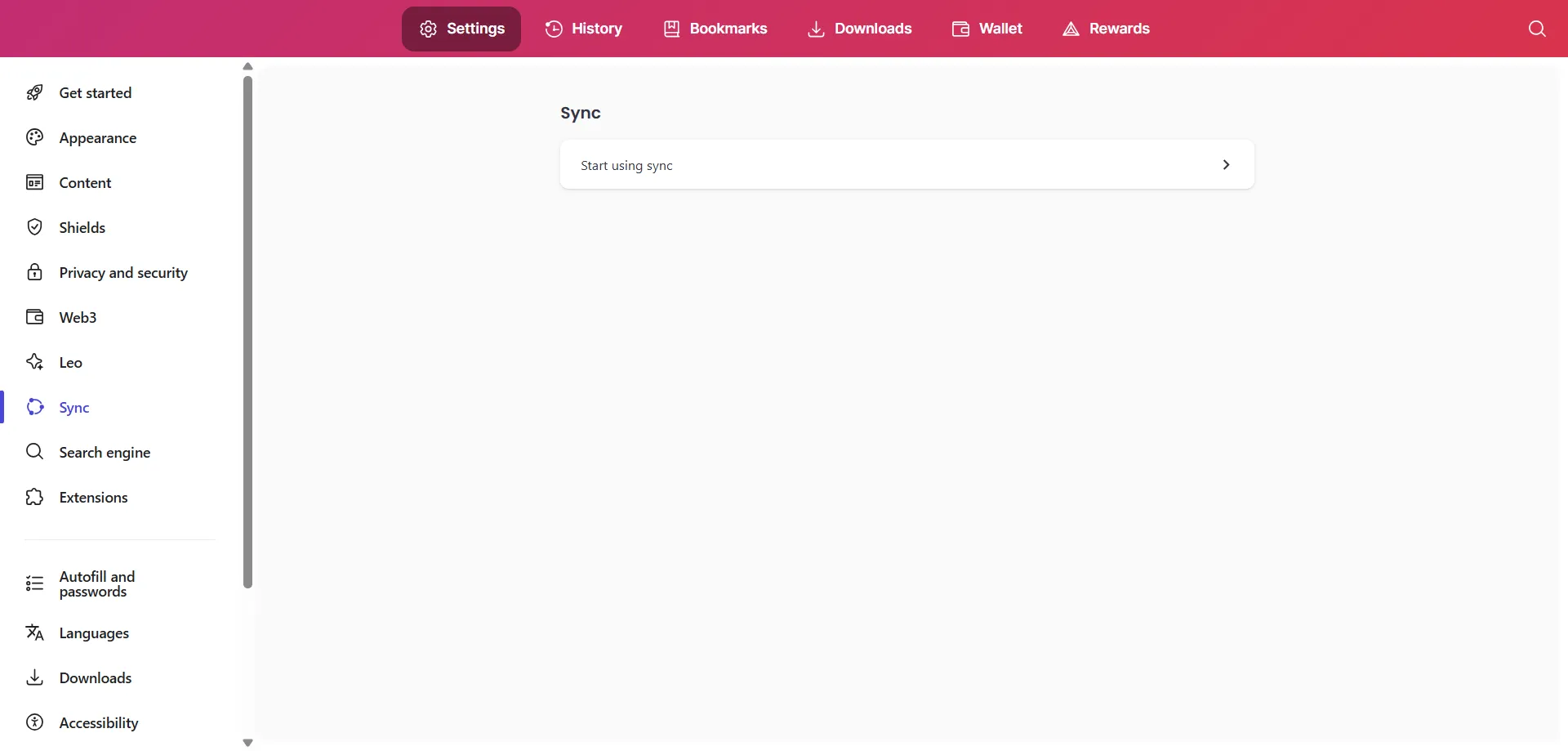
Task: Click the Privacy and security lock icon
Action: click(x=34, y=272)
